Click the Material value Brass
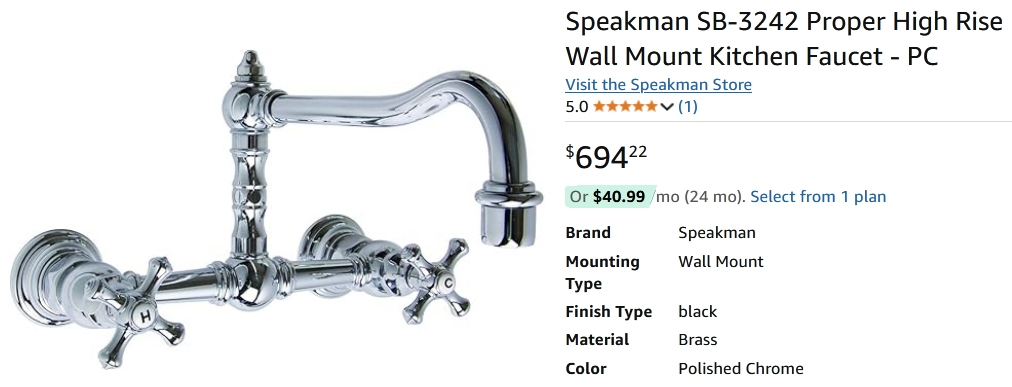The height and width of the screenshot is (387, 1012). point(698,340)
